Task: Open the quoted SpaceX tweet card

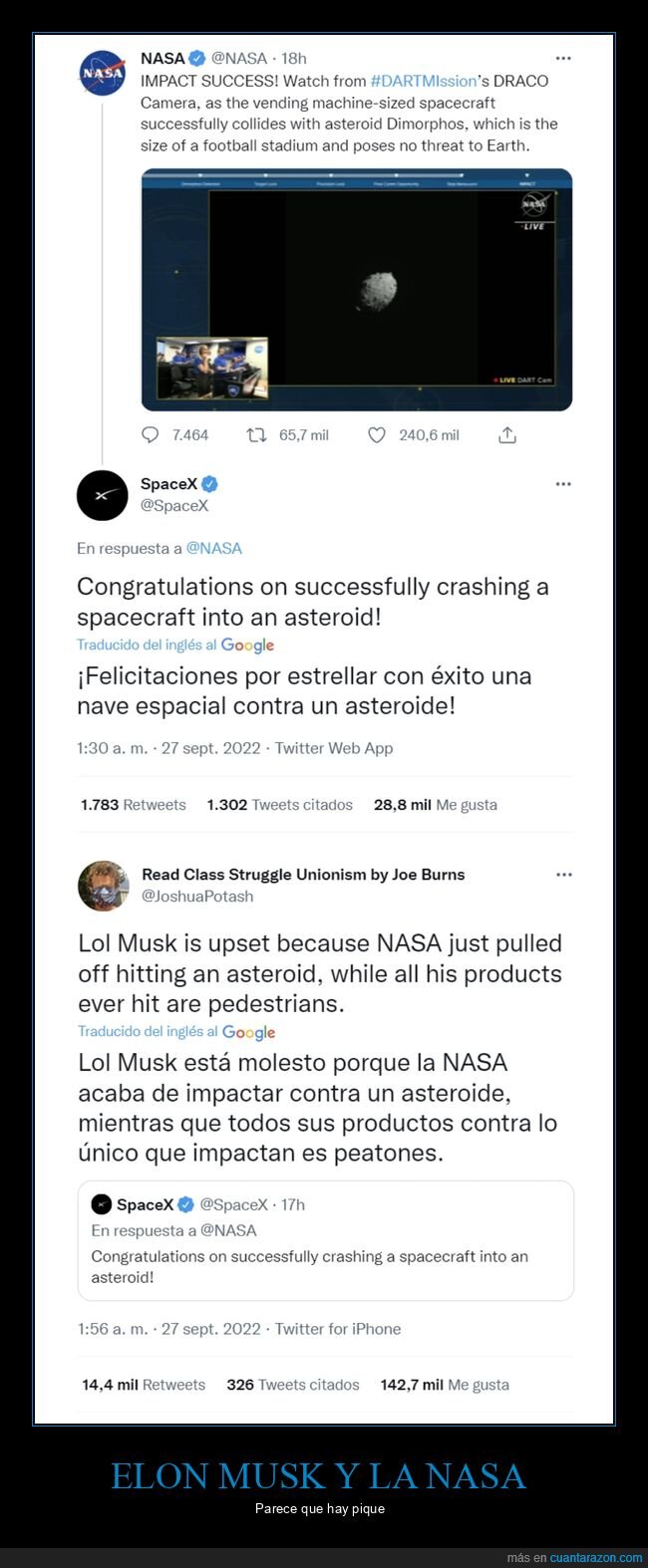Action: [x=326, y=1240]
